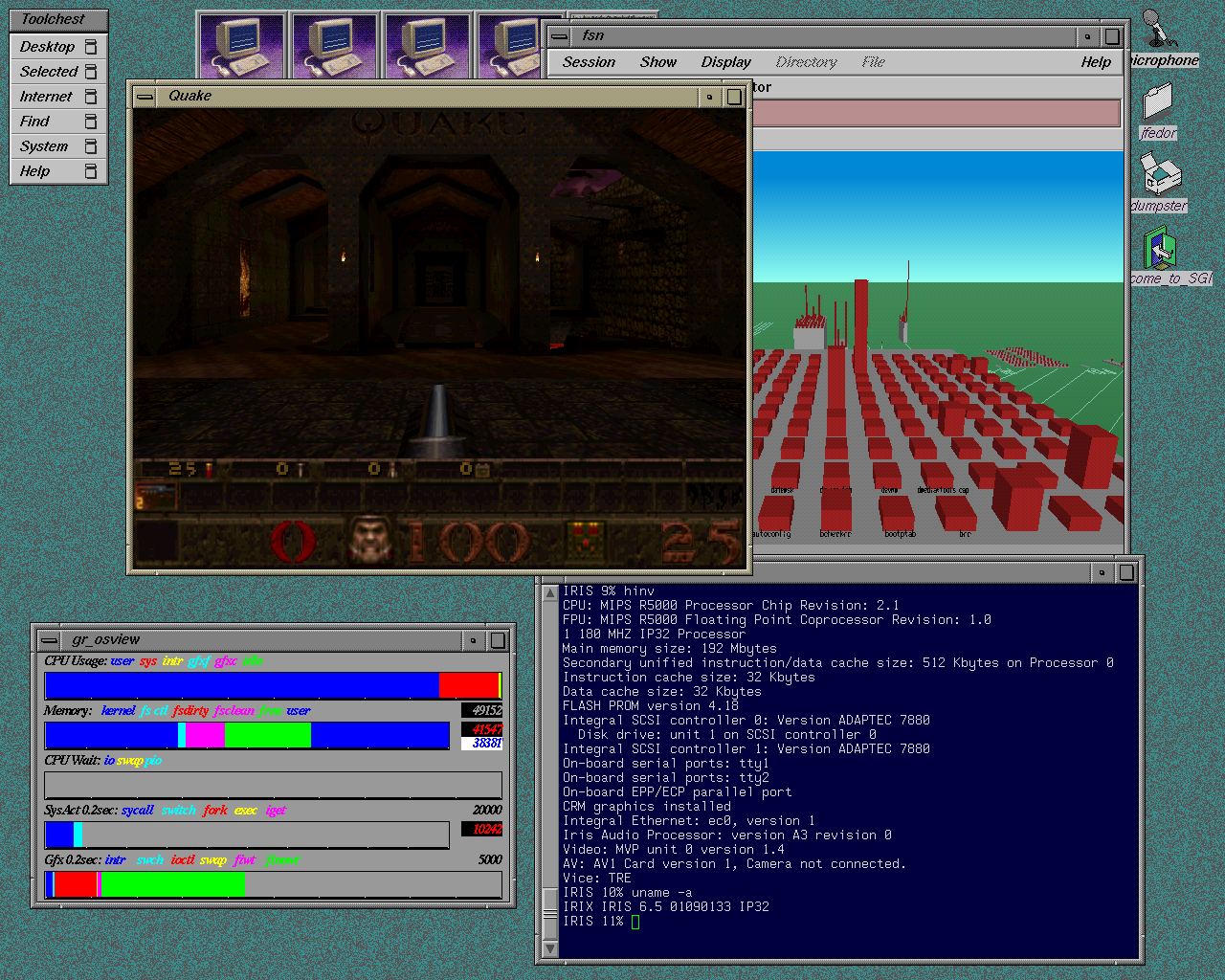Expand the Desktop menu in Toolchest
Image resolution: width=1225 pixels, height=980 pixels.
click(x=58, y=46)
